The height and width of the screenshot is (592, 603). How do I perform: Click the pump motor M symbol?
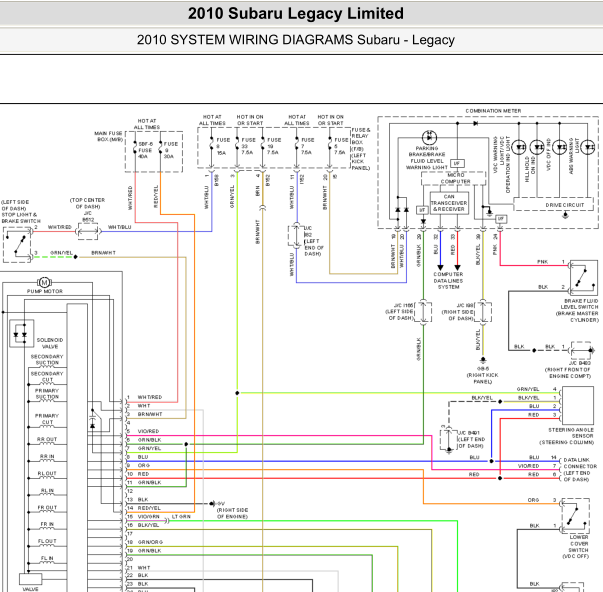click(45, 283)
